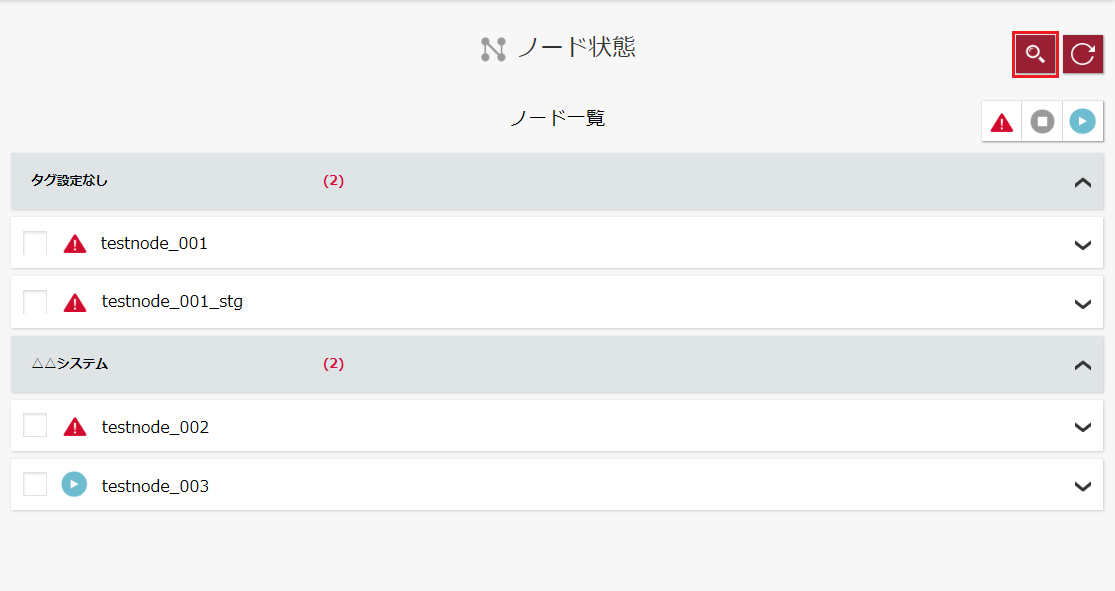Select the testnode_002 checkbox
Screen dimensions: 1115x591
(35, 425)
